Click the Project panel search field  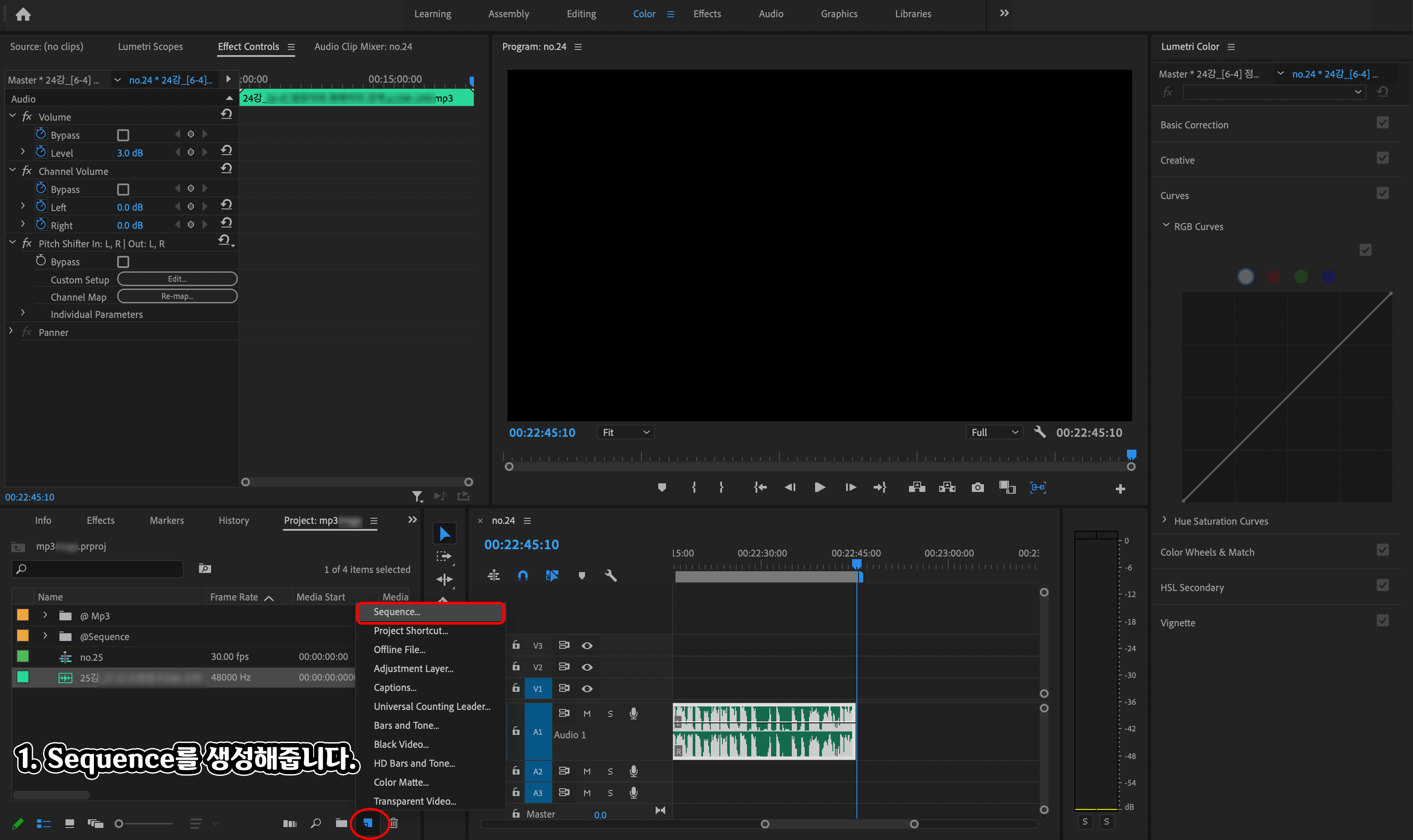click(97, 569)
